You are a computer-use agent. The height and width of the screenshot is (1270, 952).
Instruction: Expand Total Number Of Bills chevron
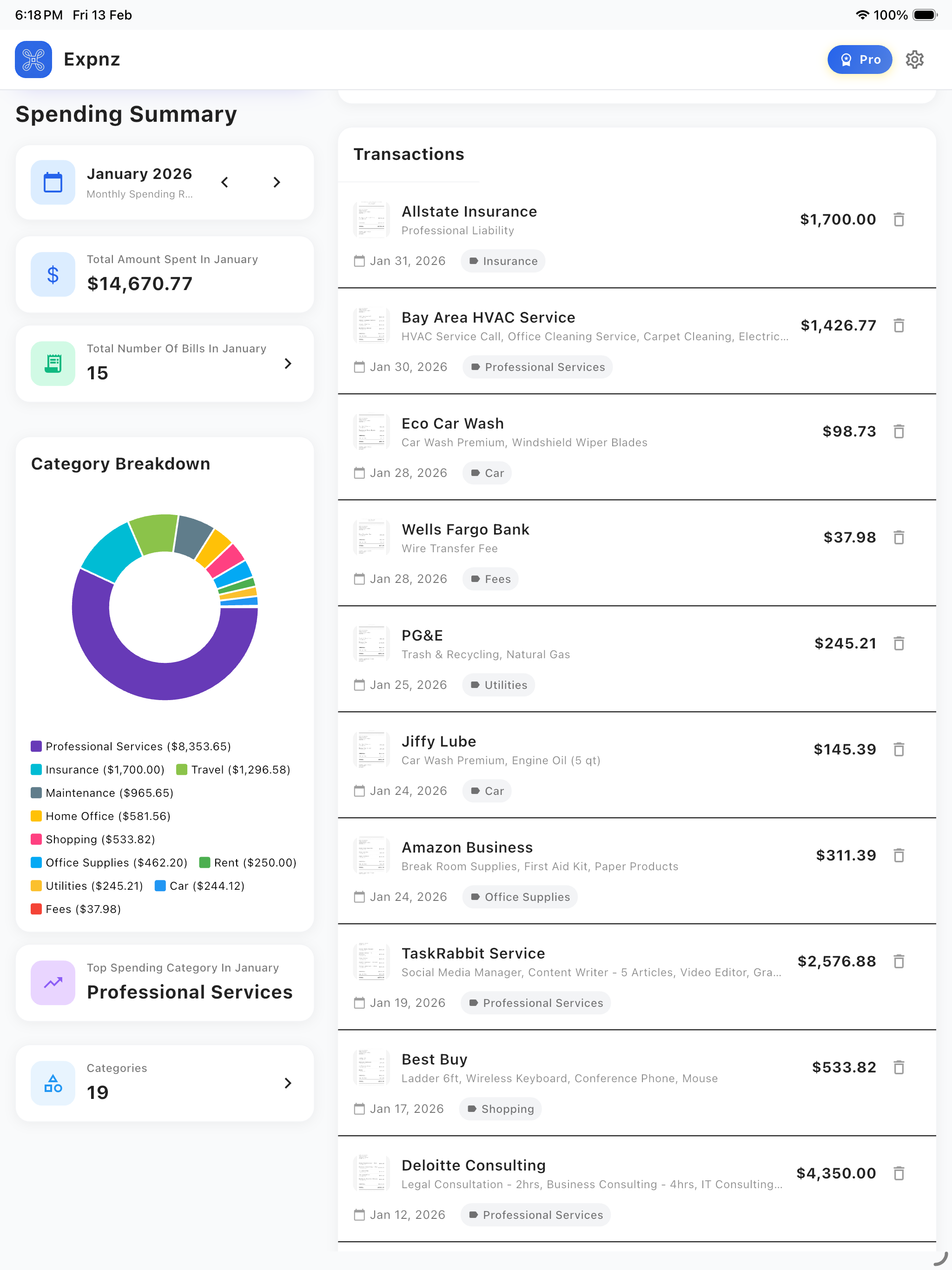pos(288,364)
